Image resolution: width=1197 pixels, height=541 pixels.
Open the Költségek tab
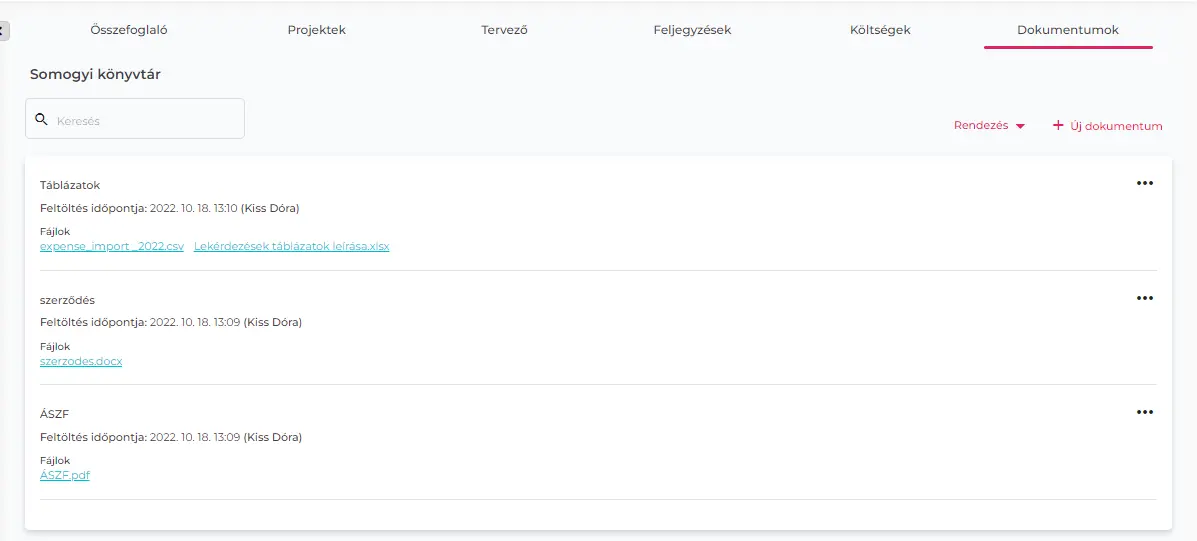tap(880, 30)
